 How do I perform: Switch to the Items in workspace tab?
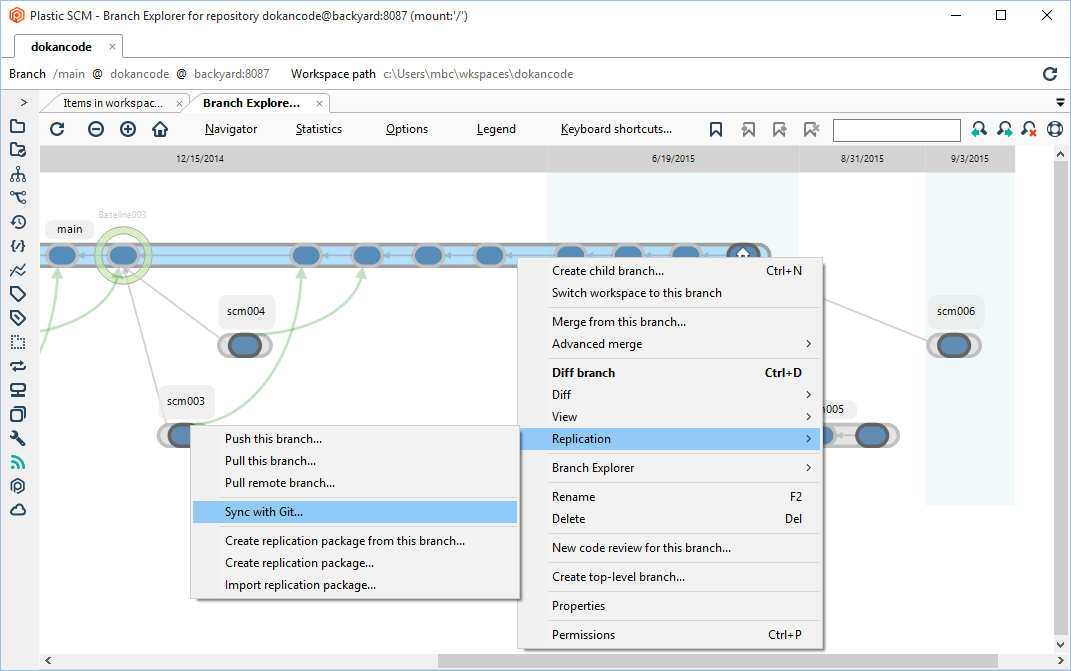point(112,103)
